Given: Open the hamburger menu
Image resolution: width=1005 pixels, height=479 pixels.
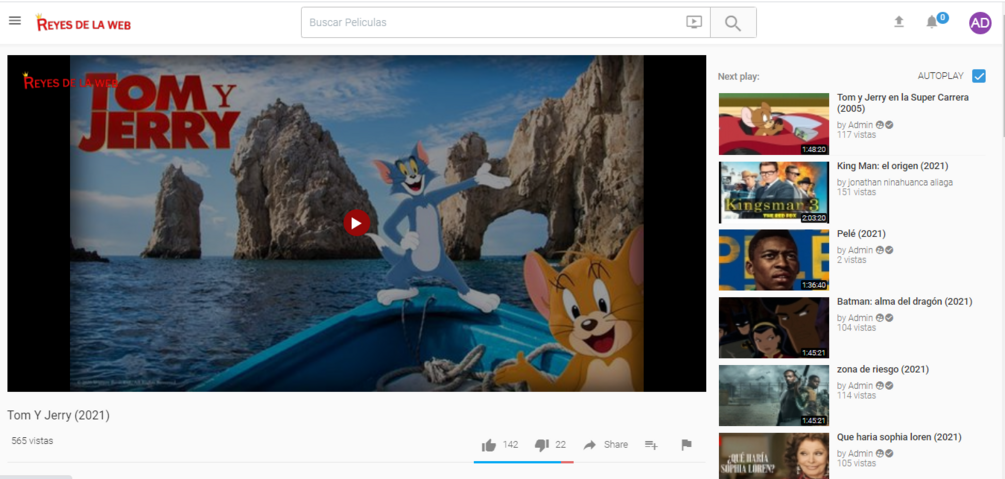Looking at the screenshot, I should coord(15,21).
